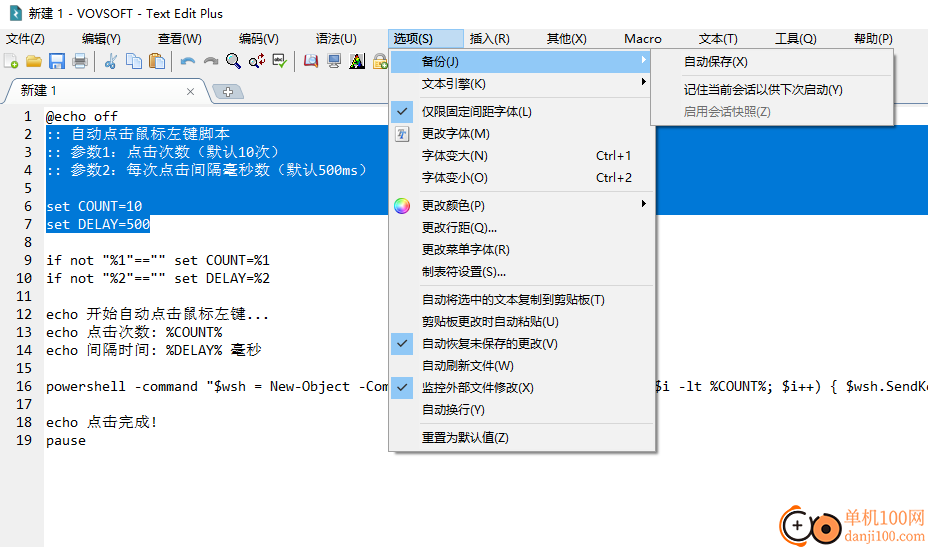Enable 自动将选中的文本复制到剪贴板(T)

tap(522, 300)
